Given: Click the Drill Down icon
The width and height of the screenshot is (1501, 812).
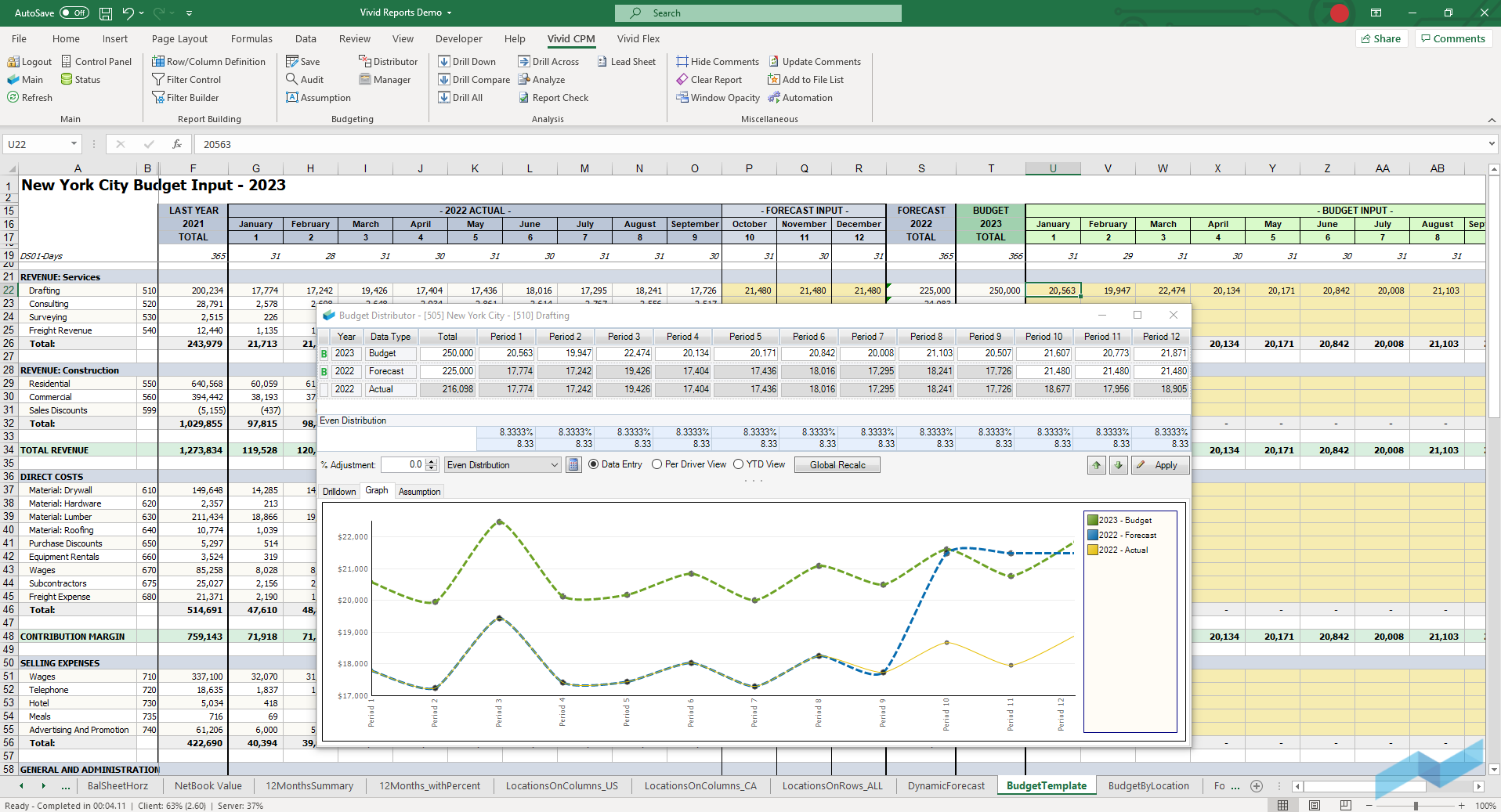Looking at the screenshot, I should coord(444,62).
